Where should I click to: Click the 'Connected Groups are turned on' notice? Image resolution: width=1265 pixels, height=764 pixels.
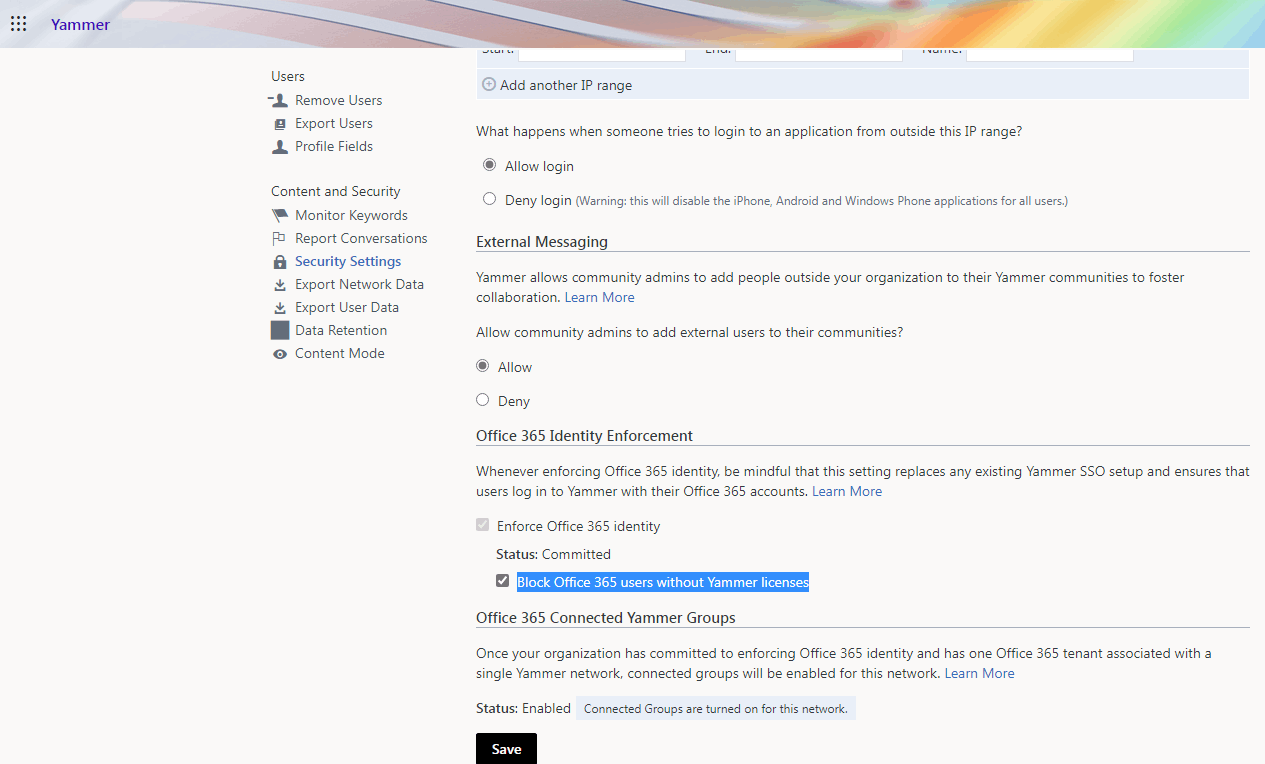pos(716,709)
